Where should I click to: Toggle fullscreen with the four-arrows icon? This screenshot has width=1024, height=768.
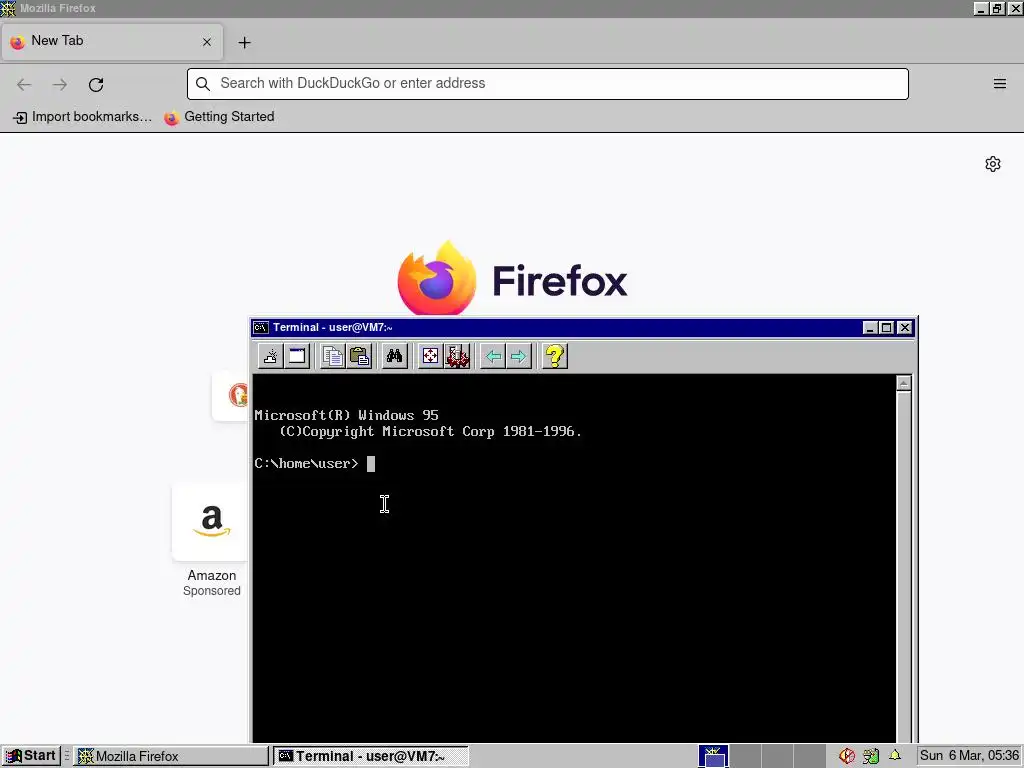tap(430, 357)
